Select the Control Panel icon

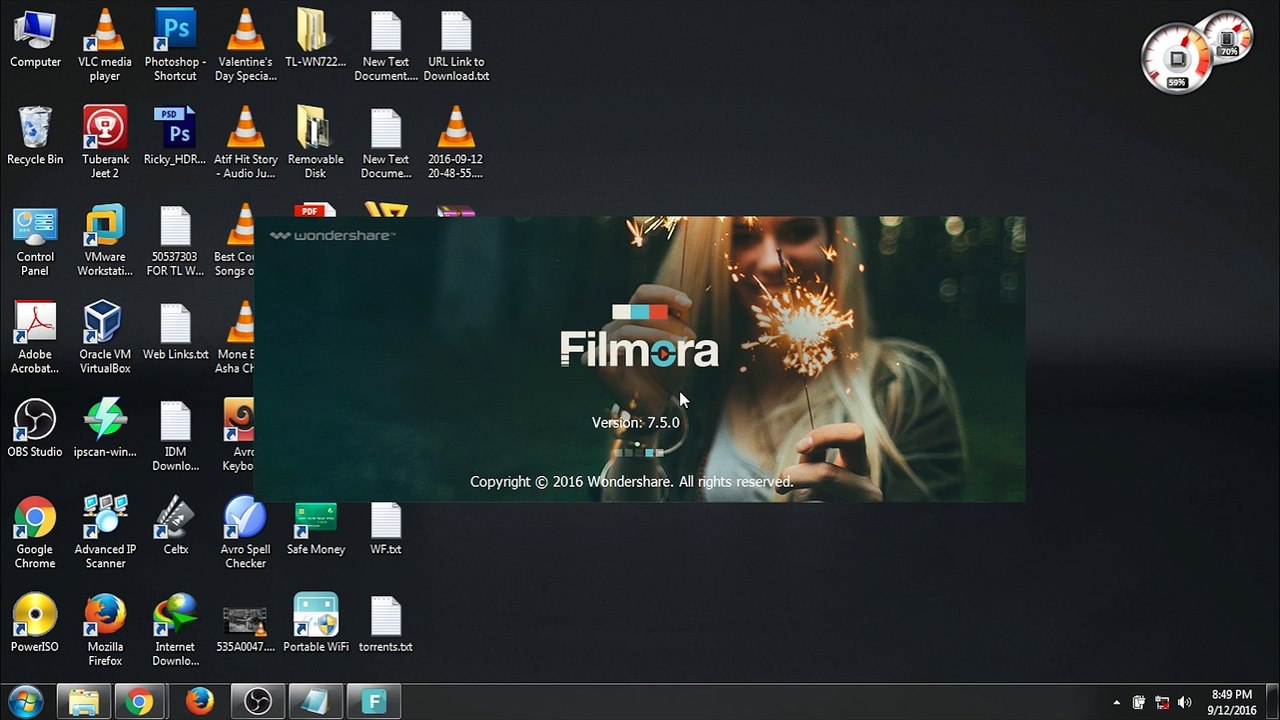tap(35, 240)
